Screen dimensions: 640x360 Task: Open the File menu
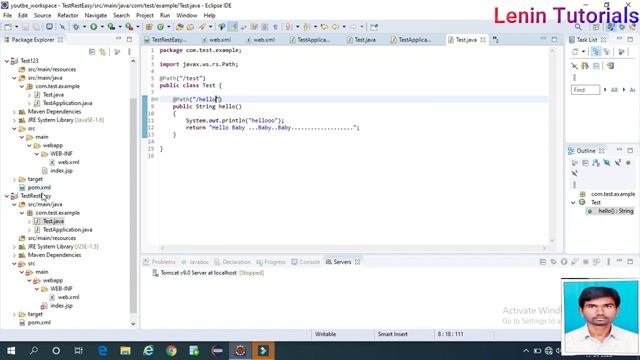click(x=7, y=15)
